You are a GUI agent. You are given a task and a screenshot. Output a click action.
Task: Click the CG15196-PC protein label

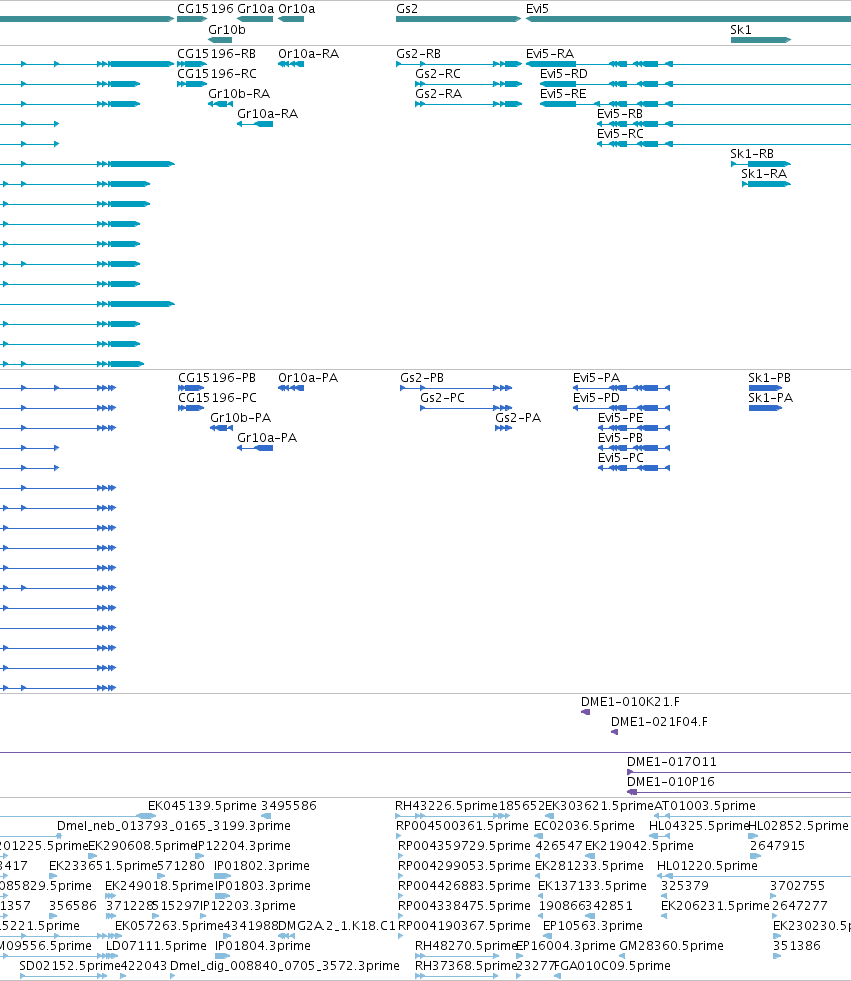[x=217, y=398]
